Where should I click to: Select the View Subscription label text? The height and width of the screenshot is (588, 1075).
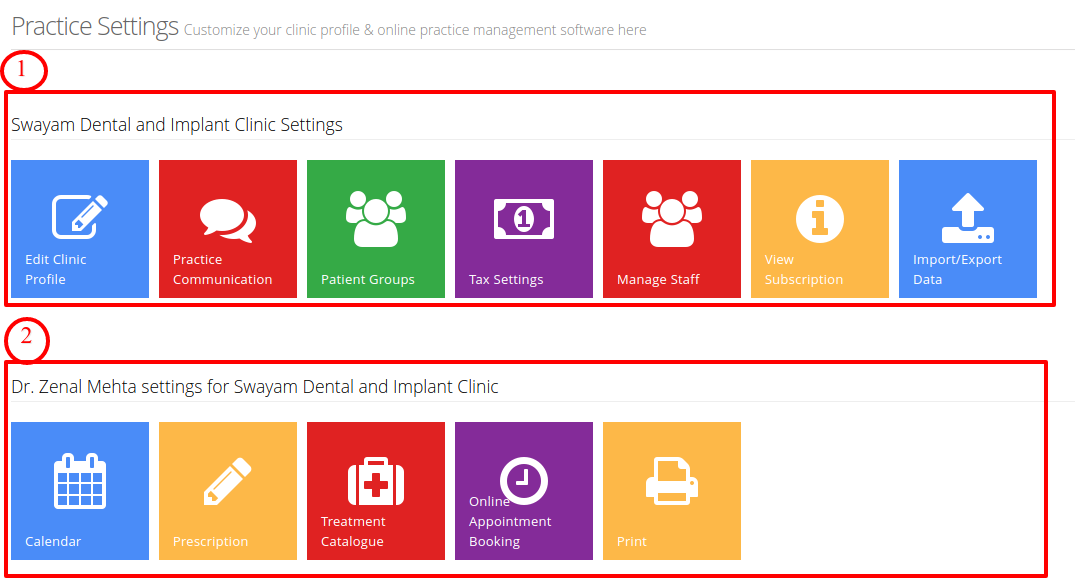point(804,269)
